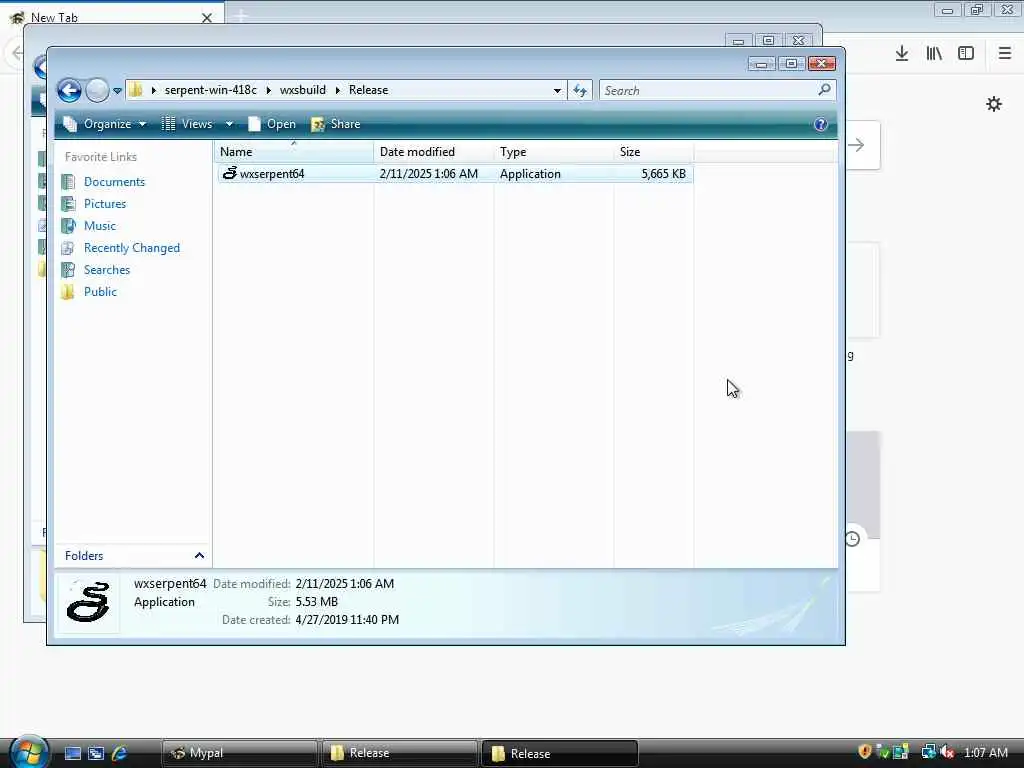
Task: Click the Pictures icon in sidebar
Action: coord(68,204)
